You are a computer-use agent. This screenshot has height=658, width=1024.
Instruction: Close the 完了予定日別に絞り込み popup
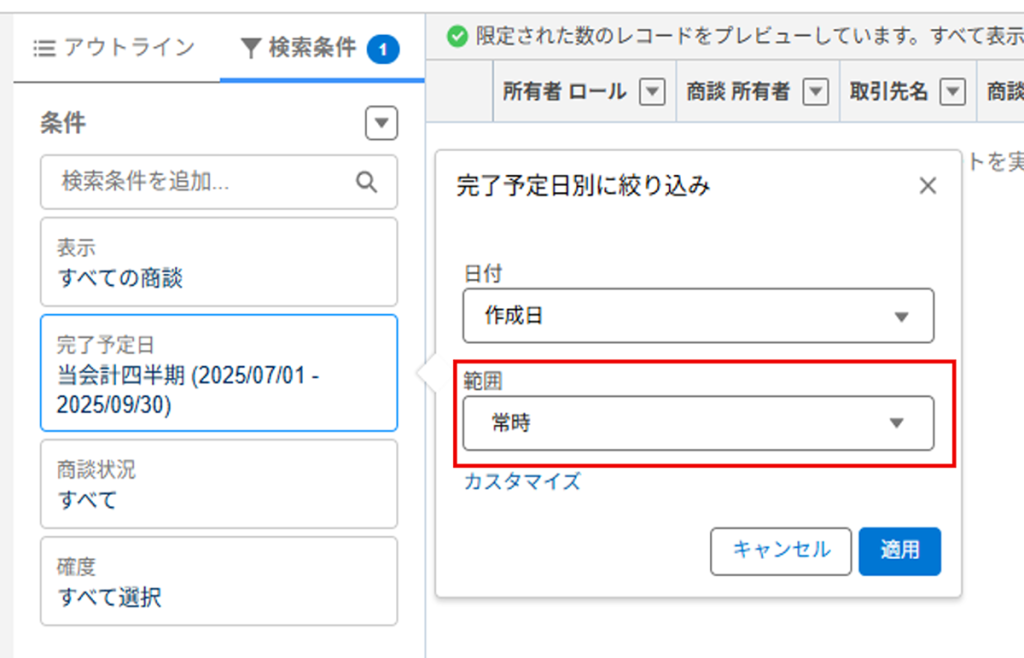(x=927, y=186)
